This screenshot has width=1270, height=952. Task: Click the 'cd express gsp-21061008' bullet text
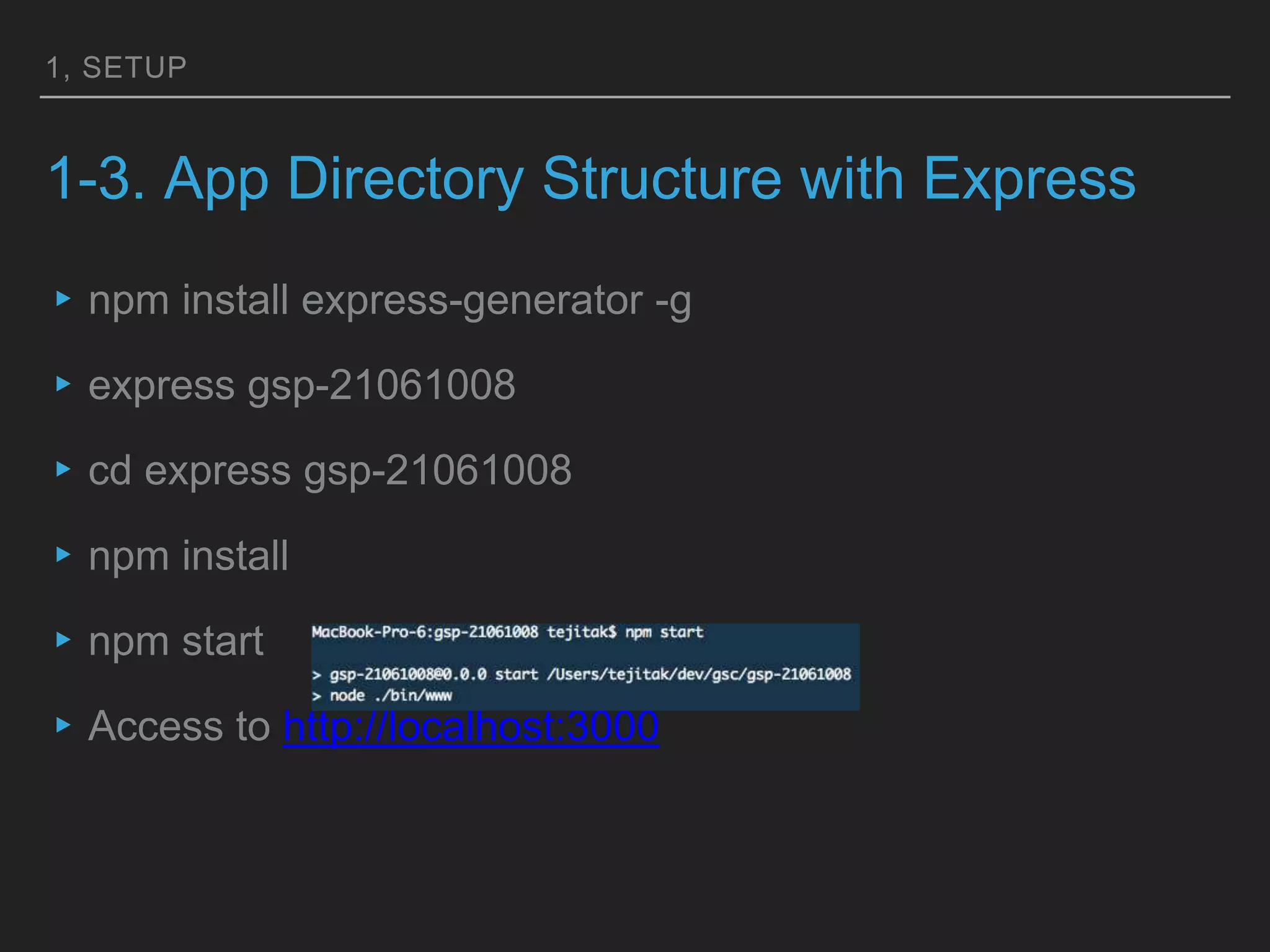(330, 471)
